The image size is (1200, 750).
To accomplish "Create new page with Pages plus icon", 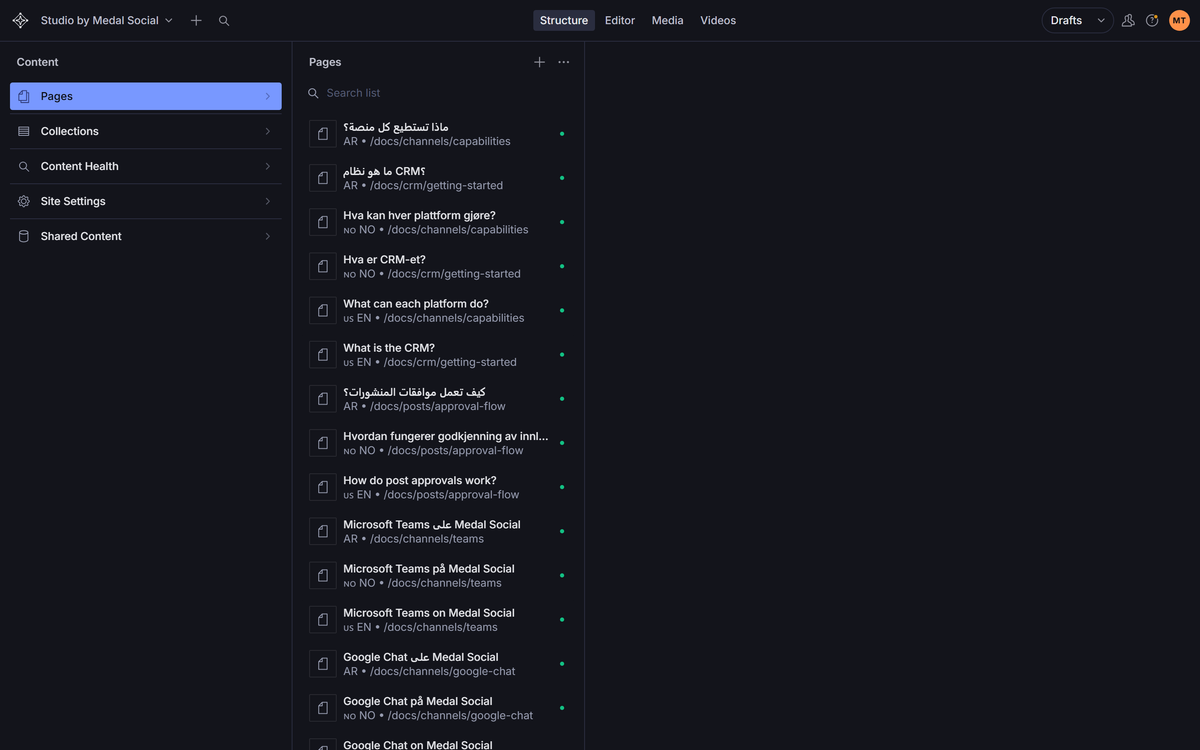I will point(539,62).
